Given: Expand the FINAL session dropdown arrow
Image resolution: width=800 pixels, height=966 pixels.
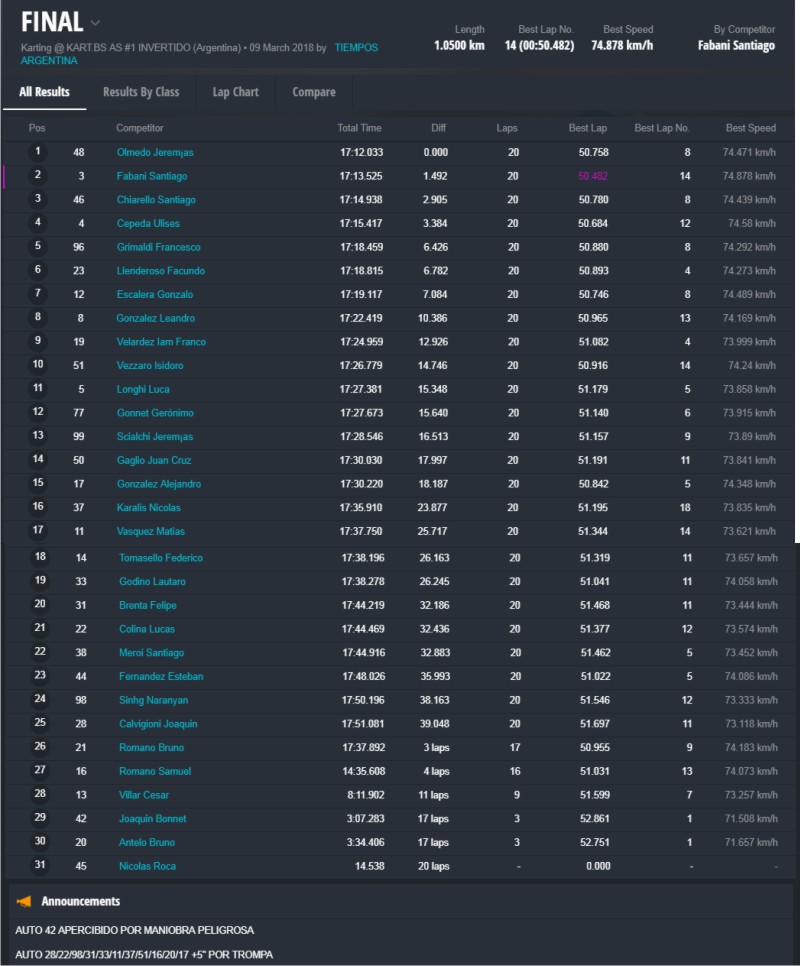Looking at the screenshot, I should (x=95, y=22).
